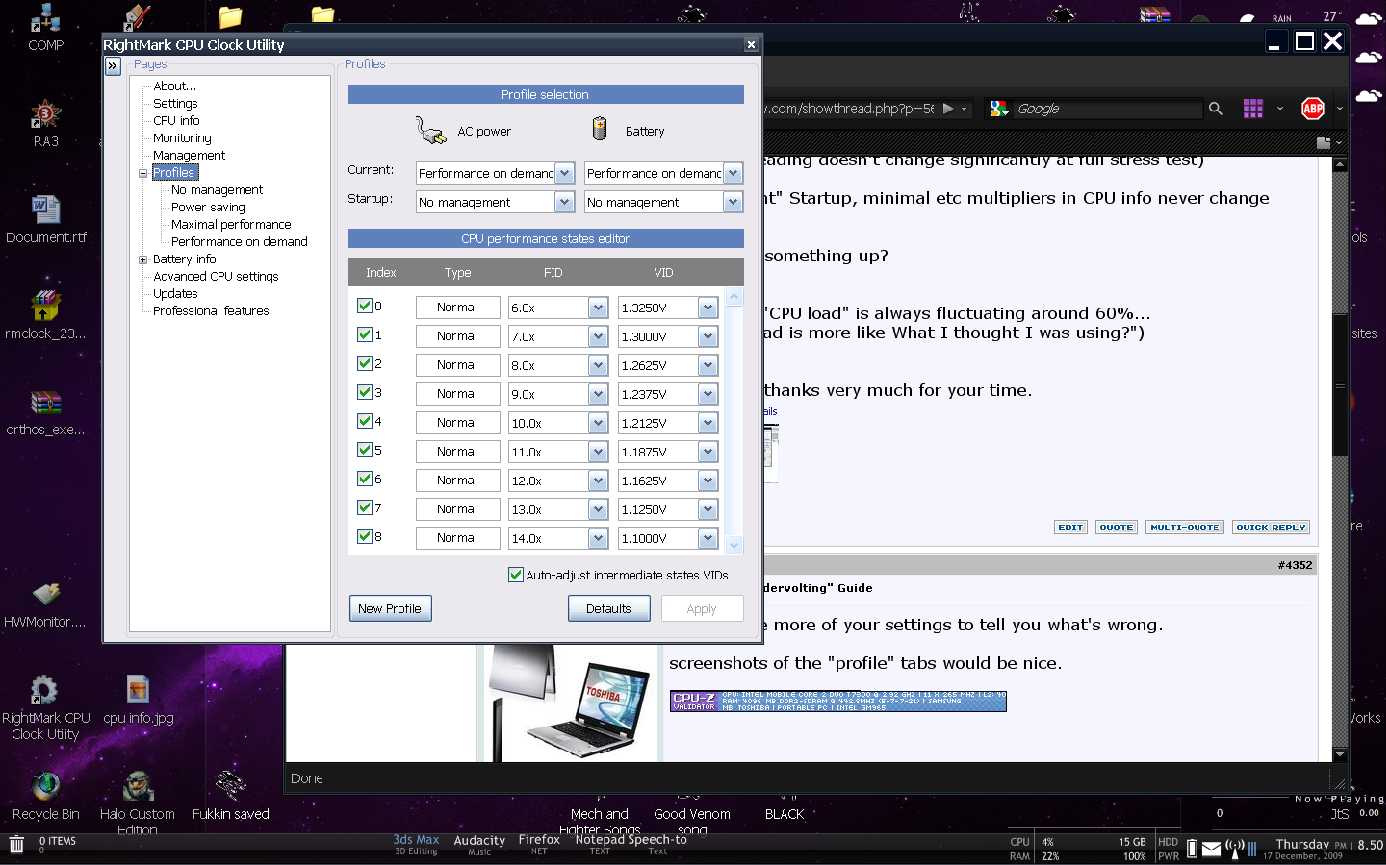The width and height of the screenshot is (1386, 865).
Task: Click the New Profile button
Action: pyautogui.click(x=390, y=608)
